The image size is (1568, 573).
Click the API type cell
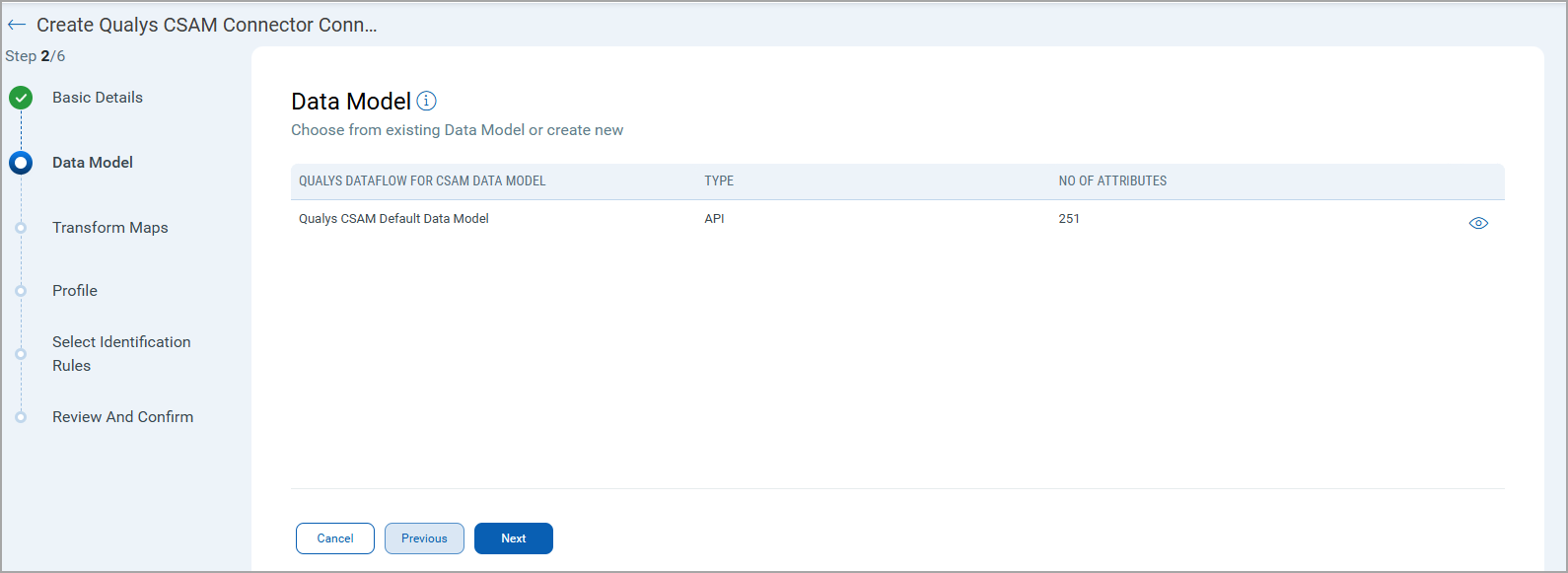click(x=714, y=219)
